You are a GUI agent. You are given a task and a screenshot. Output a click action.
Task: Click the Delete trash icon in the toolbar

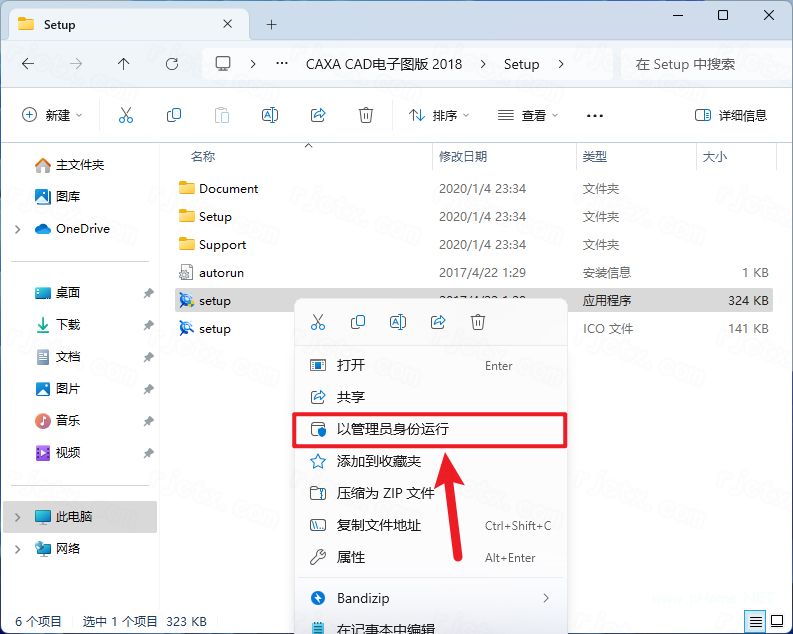pos(366,115)
